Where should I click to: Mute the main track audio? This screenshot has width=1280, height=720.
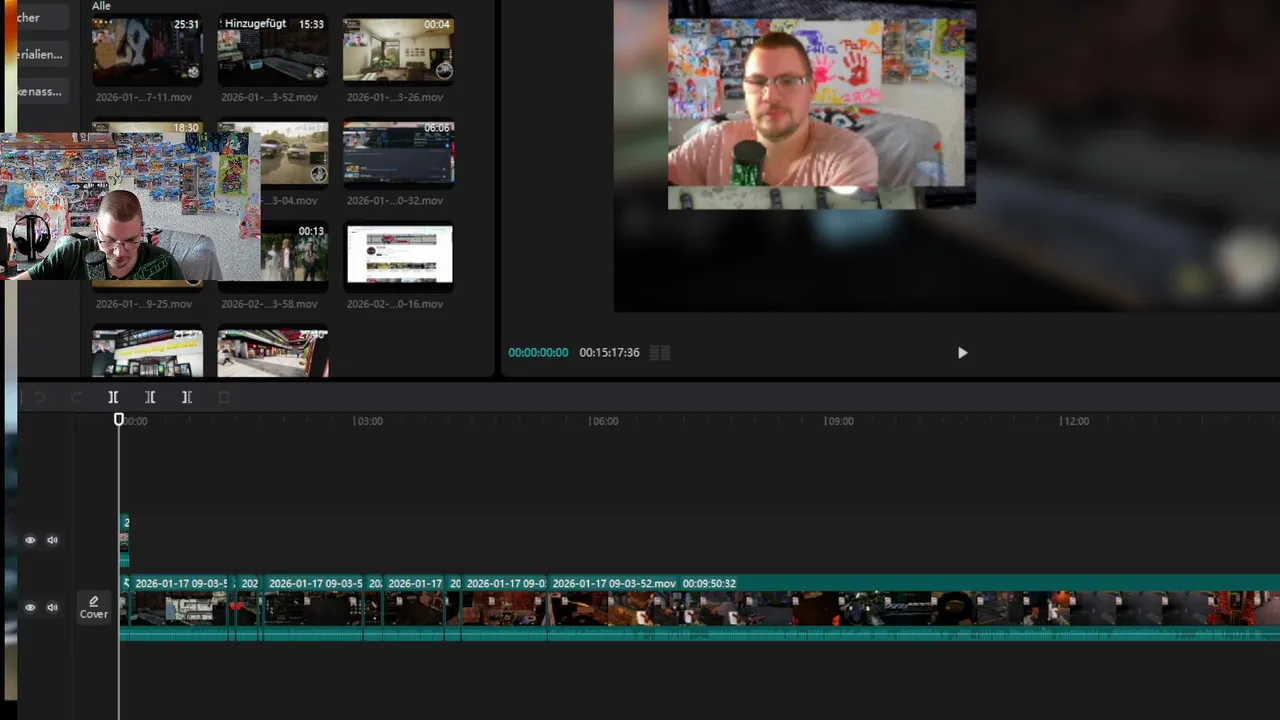click(52, 607)
